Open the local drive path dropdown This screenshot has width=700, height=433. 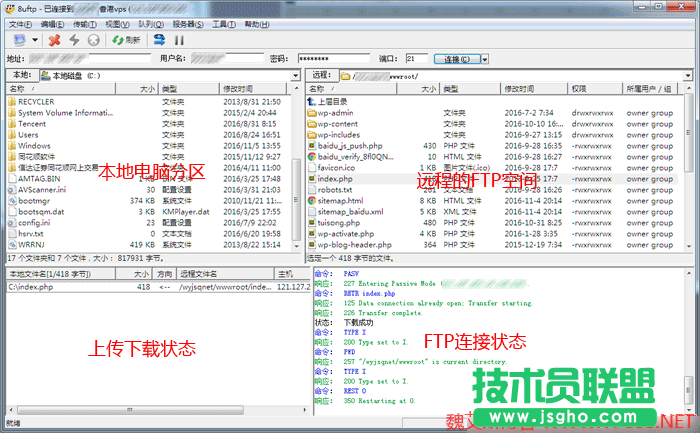click(x=295, y=75)
